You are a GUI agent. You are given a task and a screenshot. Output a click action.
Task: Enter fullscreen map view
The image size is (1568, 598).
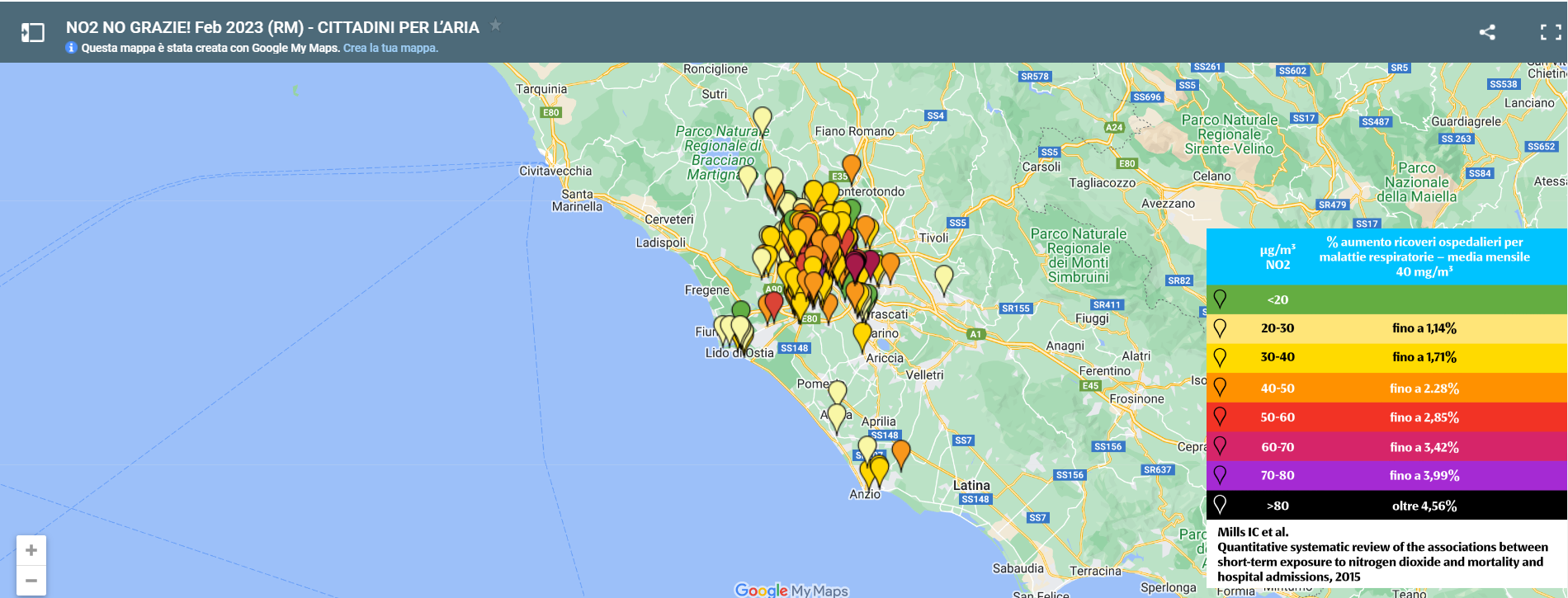1551,32
